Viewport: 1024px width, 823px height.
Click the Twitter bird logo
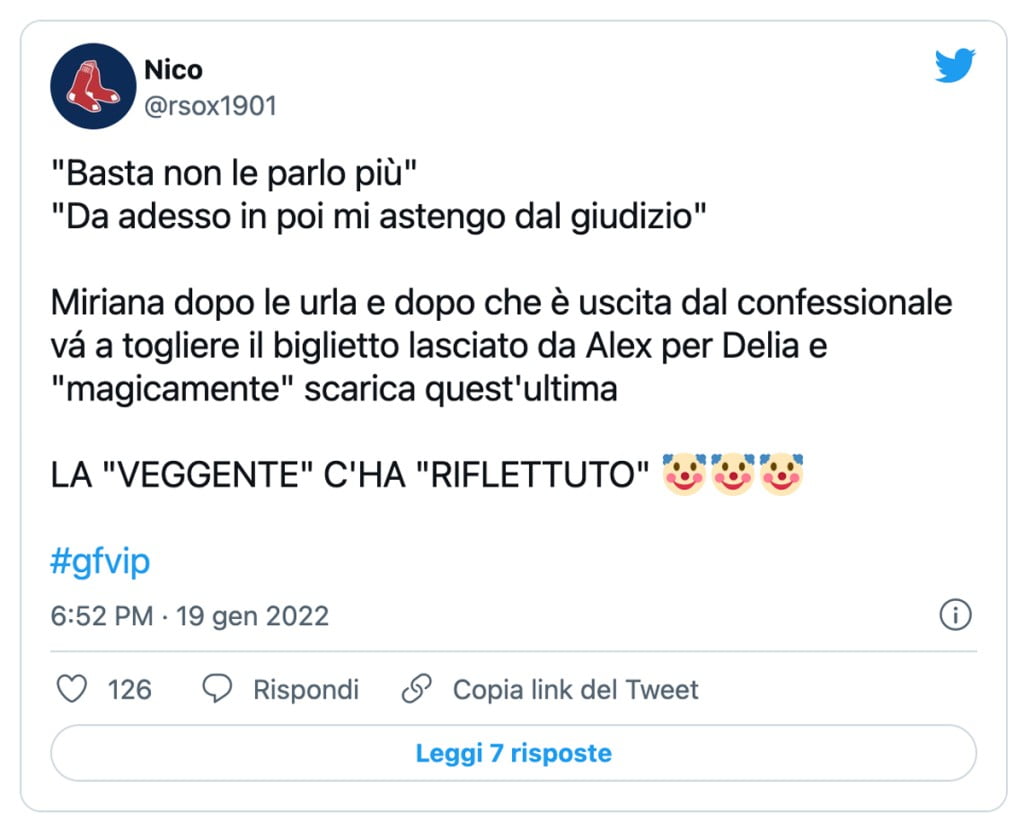tap(954, 66)
